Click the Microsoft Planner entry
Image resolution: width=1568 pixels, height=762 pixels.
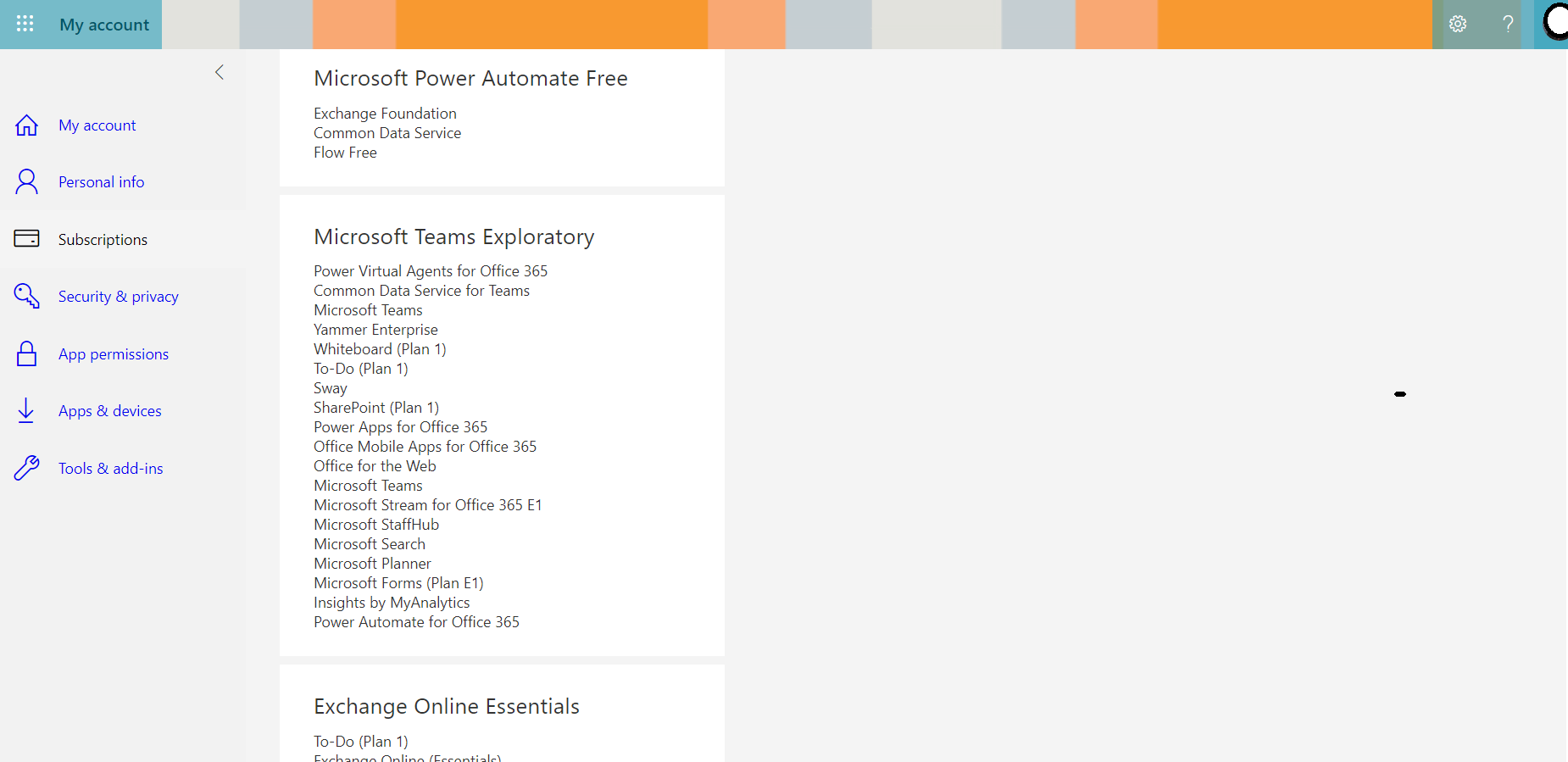coord(372,564)
